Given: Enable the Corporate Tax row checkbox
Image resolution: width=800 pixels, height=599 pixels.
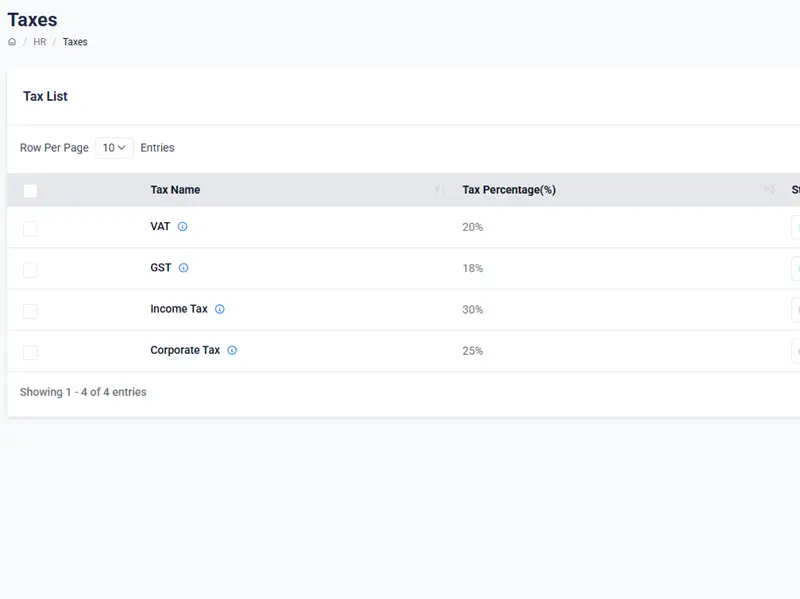Looking at the screenshot, I should [30, 352].
